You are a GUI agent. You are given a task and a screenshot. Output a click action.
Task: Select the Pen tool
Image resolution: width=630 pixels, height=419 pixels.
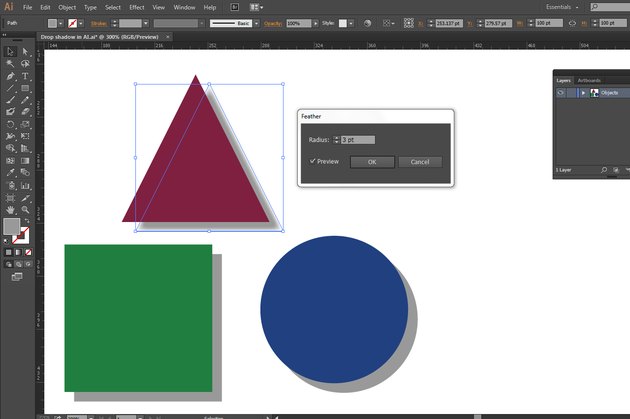coord(10,76)
